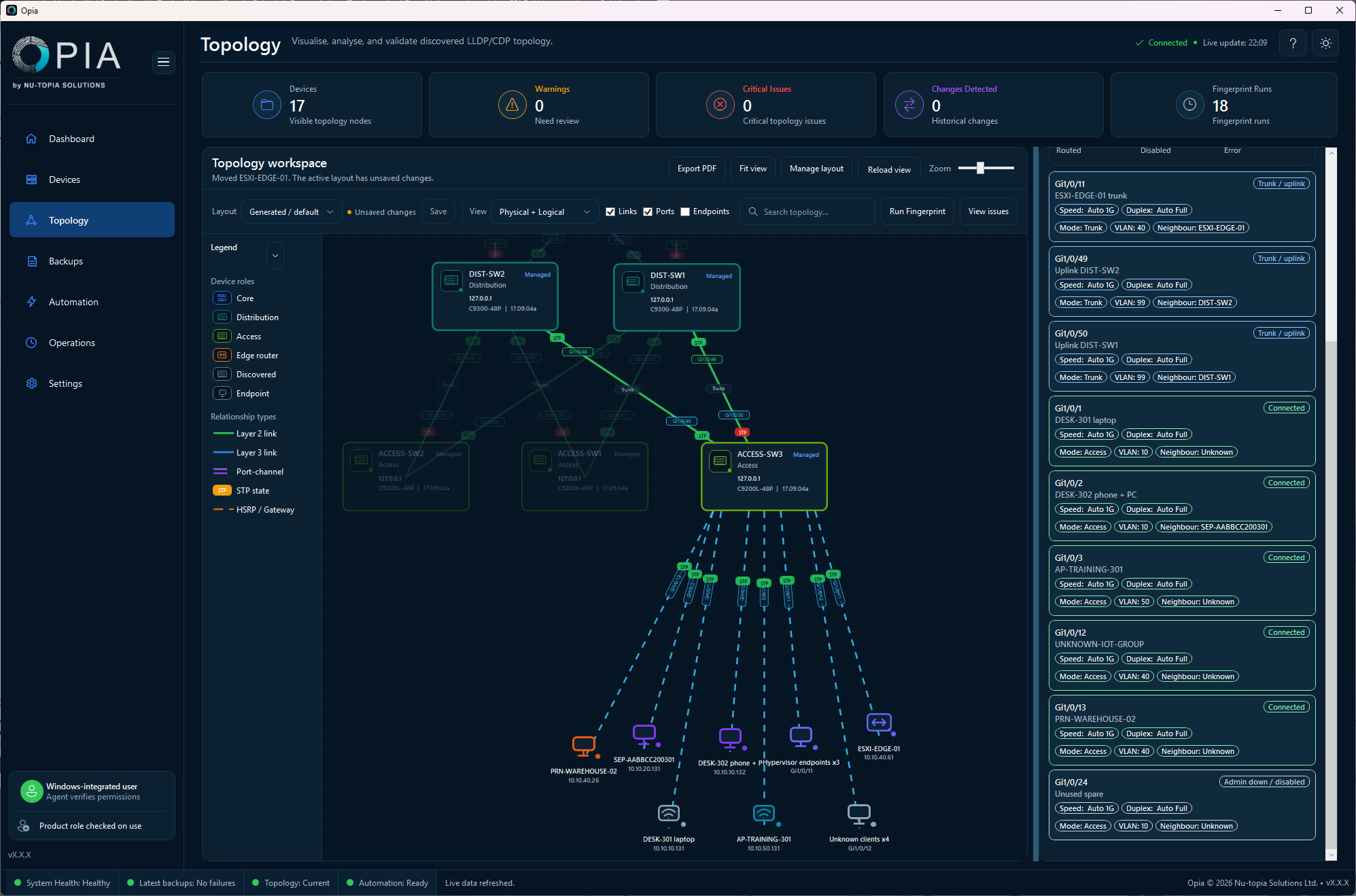The width and height of the screenshot is (1356, 896).
Task: Click the Search topology input field
Action: [807, 211]
